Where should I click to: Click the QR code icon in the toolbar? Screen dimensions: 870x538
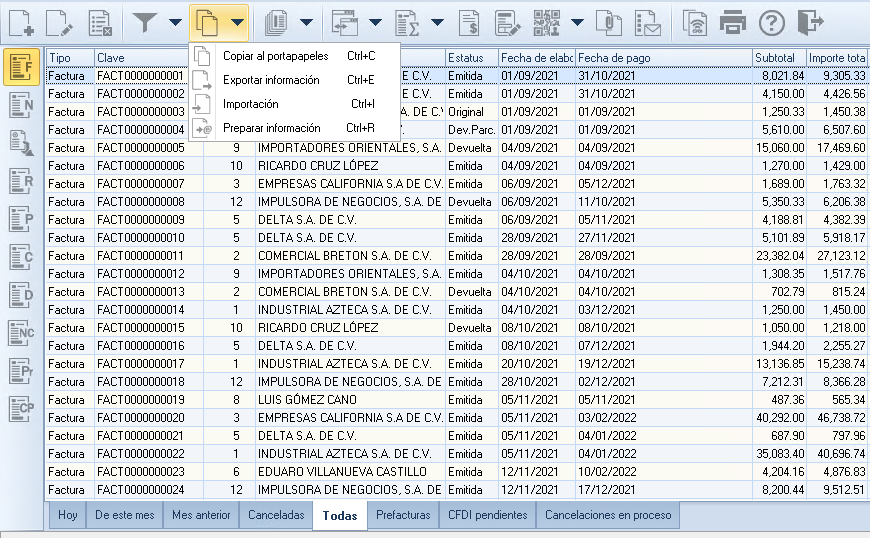click(547, 23)
